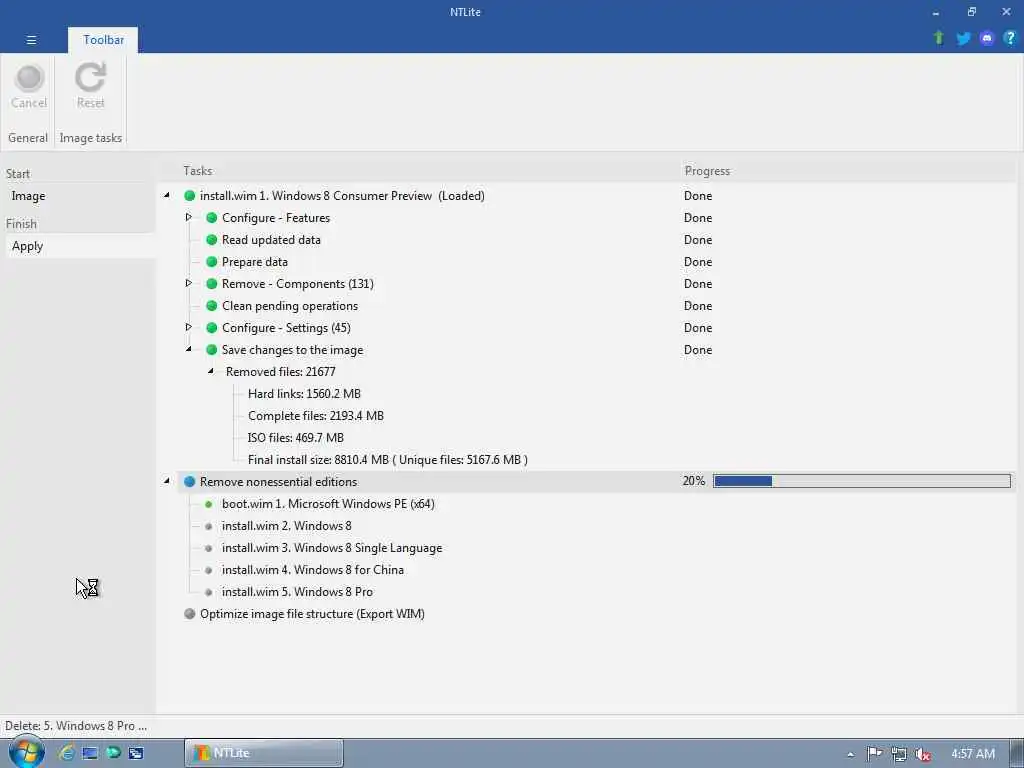
Task: Select the Toolbar tab
Action: (x=103, y=40)
